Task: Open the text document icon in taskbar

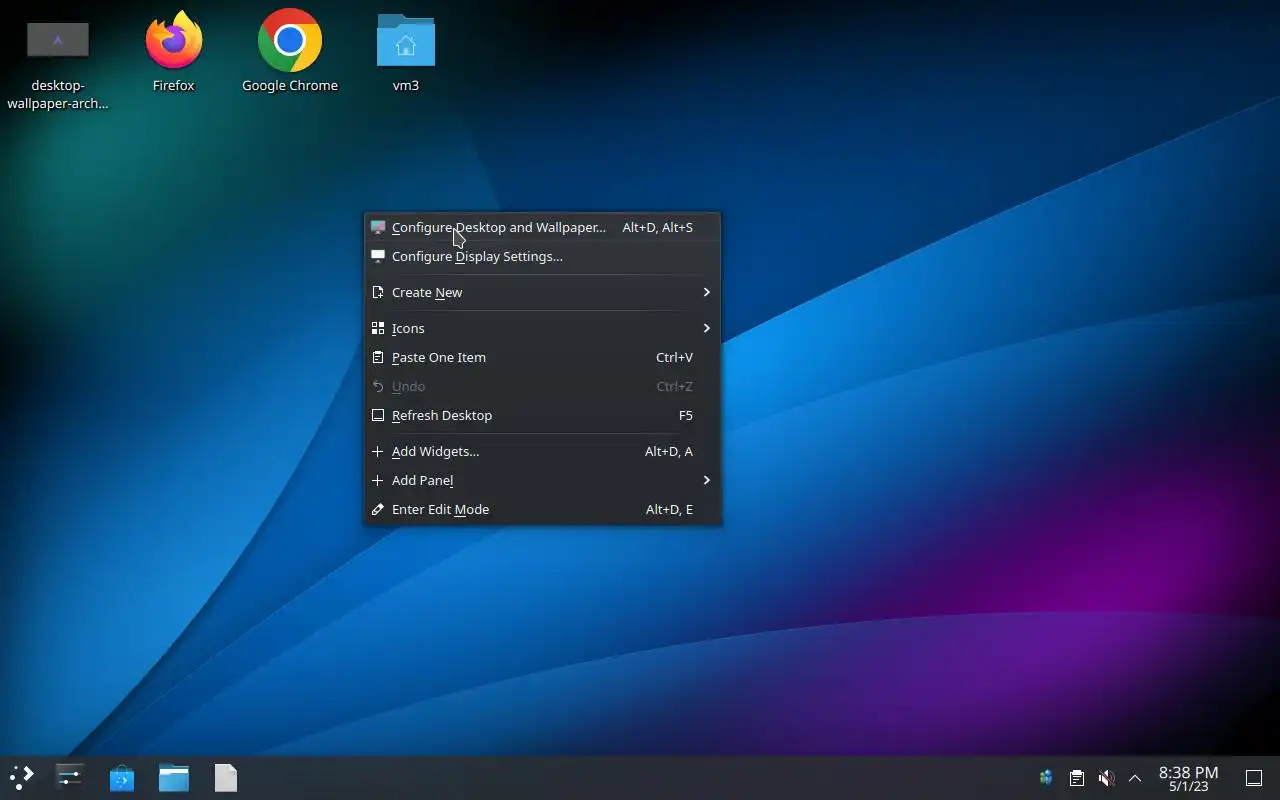Action: point(226,777)
